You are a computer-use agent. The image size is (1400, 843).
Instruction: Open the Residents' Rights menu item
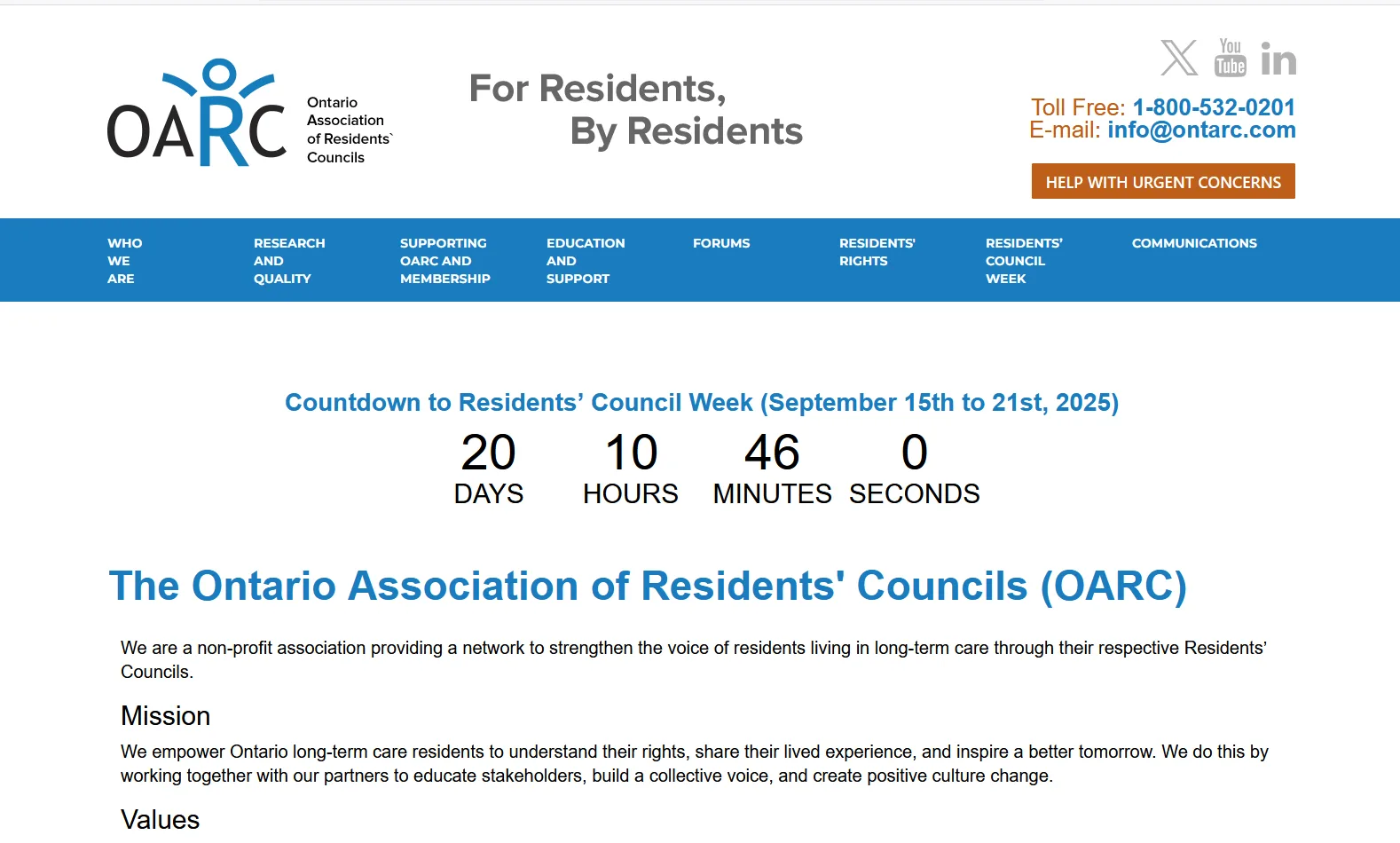(x=877, y=252)
